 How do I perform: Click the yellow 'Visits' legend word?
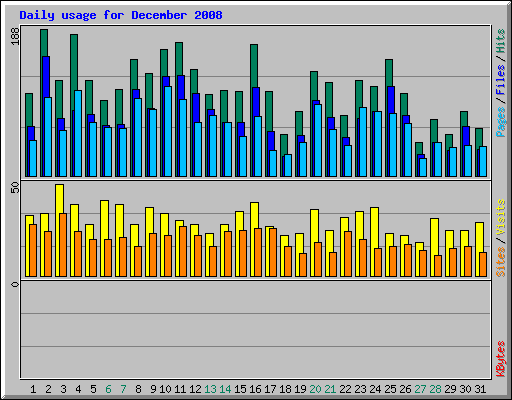[x=500, y=217]
